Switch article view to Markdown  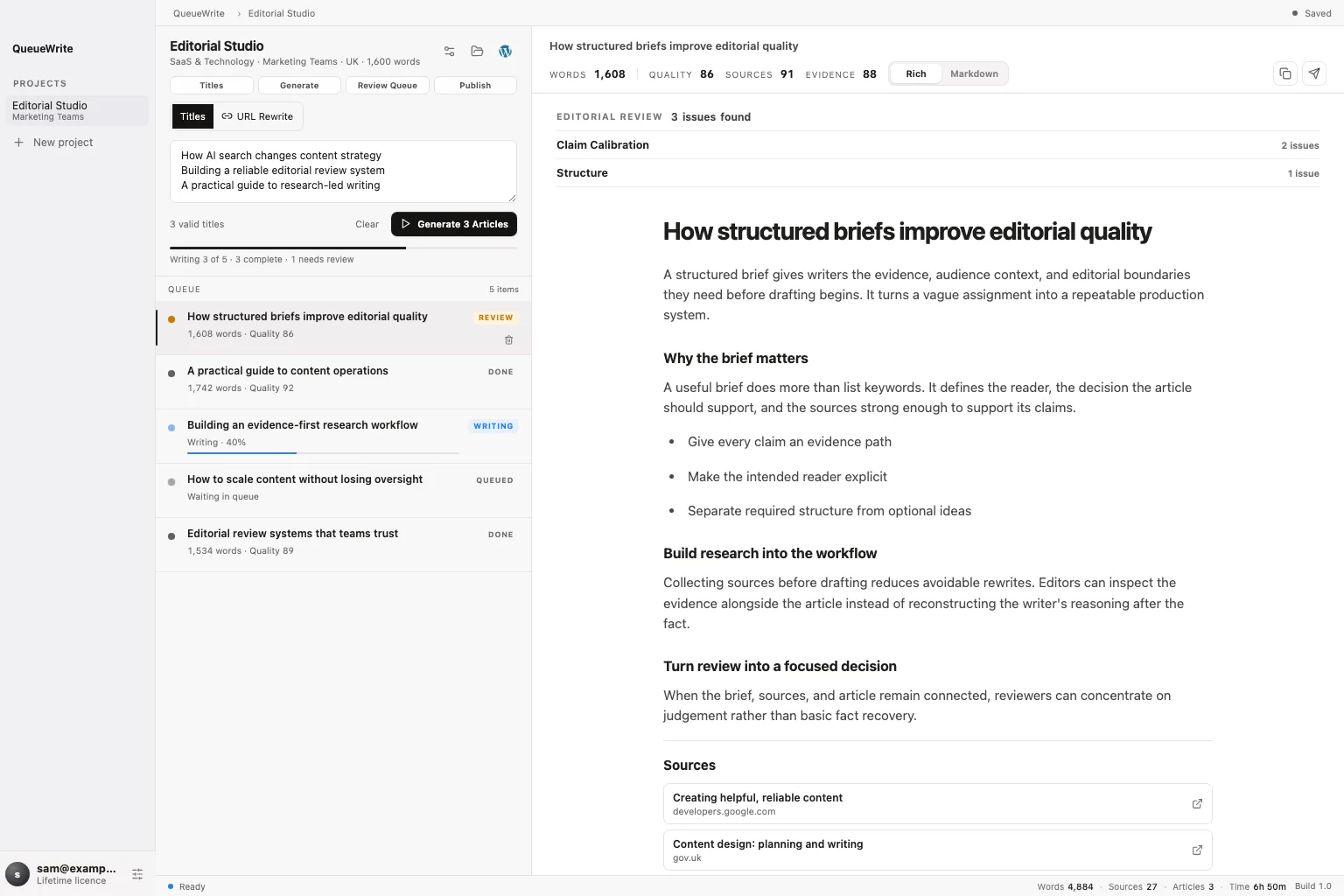[x=974, y=73]
